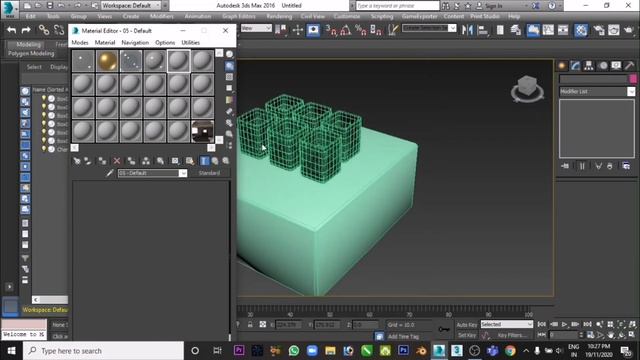Select the dark bitmap material sample slot
Image resolution: width=640 pixels, height=360 pixels.
click(202, 131)
